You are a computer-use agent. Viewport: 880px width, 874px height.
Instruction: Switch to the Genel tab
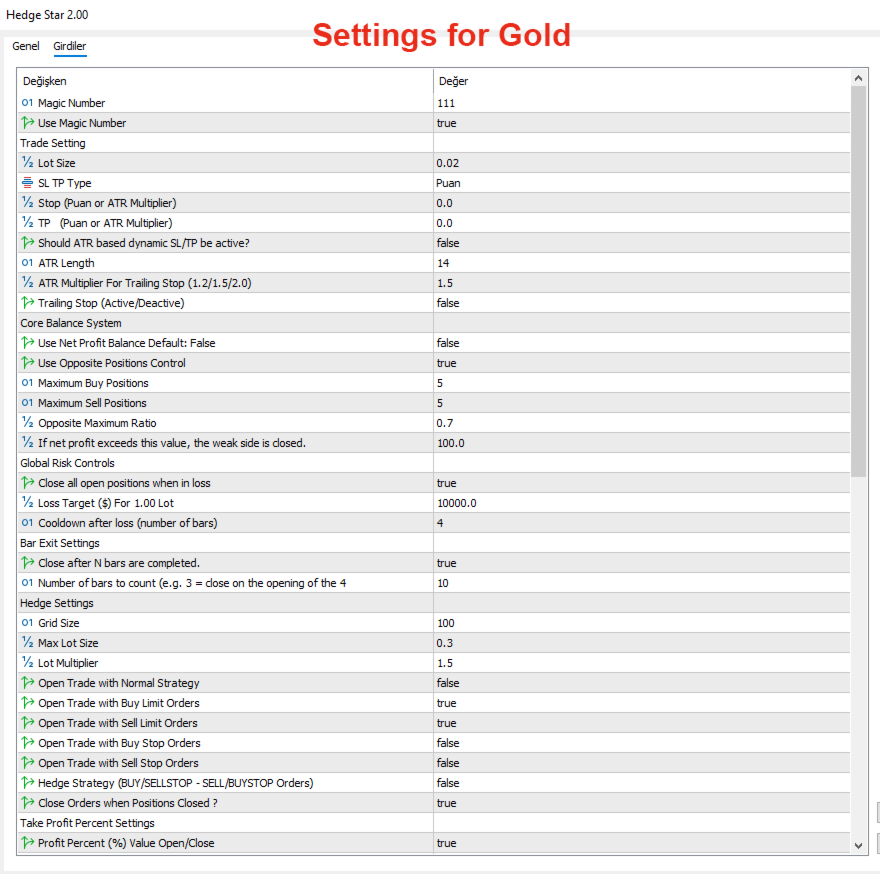coord(26,46)
